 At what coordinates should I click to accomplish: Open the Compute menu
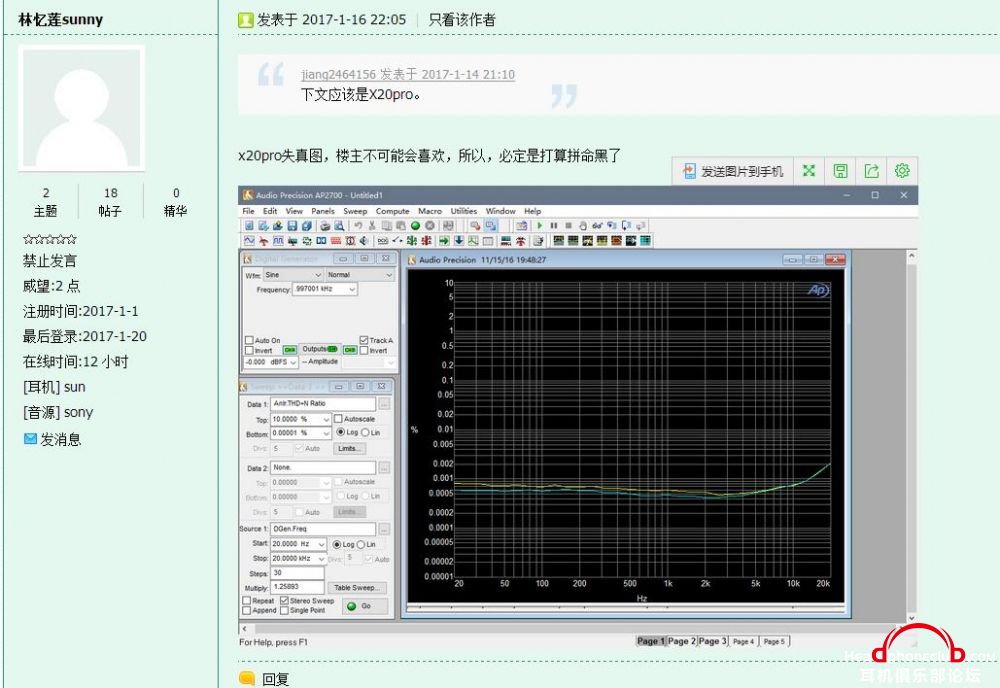pos(392,211)
